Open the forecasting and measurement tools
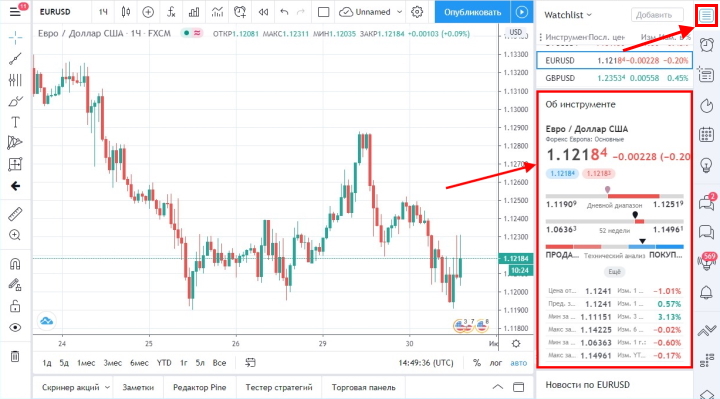This screenshot has height=399, width=720. coord(15,164)
